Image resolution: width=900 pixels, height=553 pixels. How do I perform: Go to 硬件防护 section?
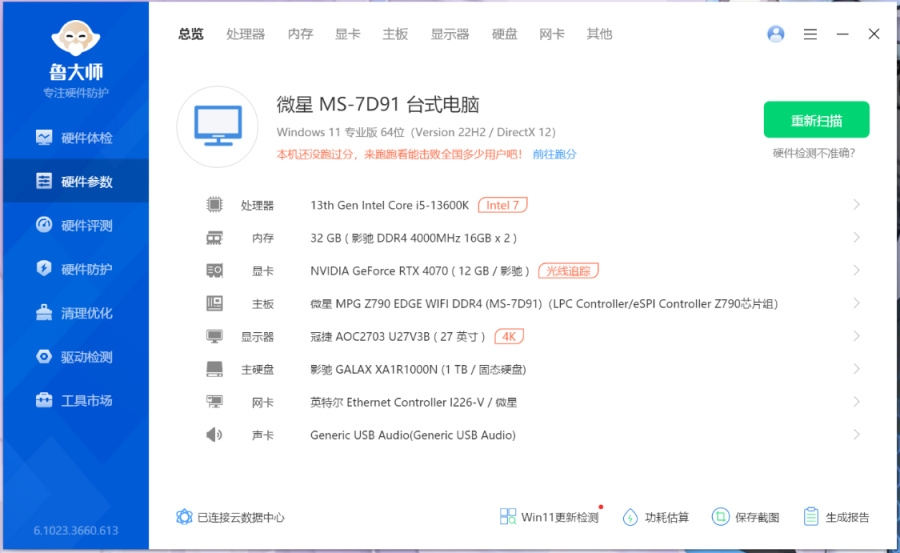coord(75,269)
